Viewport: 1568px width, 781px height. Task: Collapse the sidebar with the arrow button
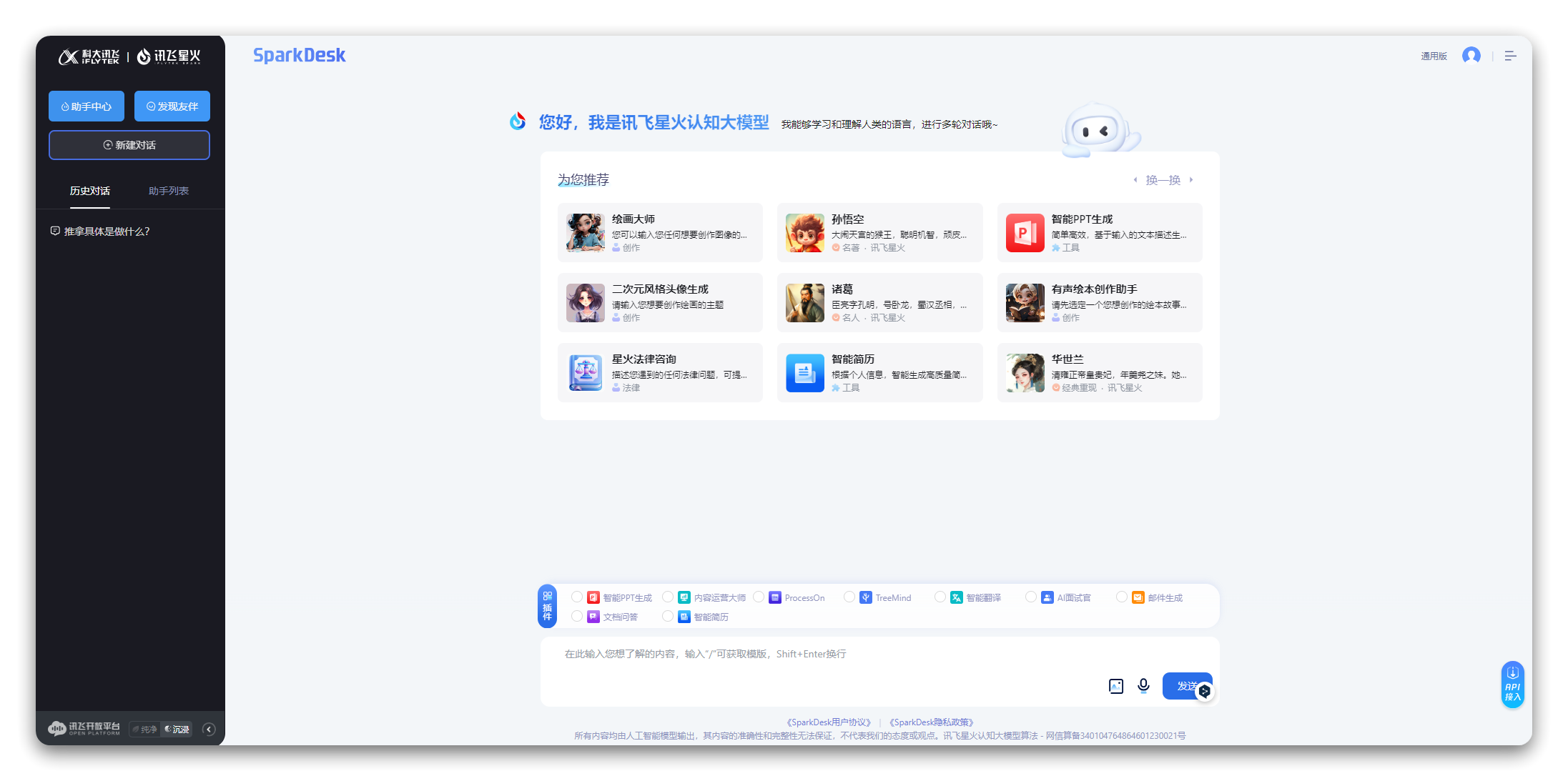coord(209,730)
